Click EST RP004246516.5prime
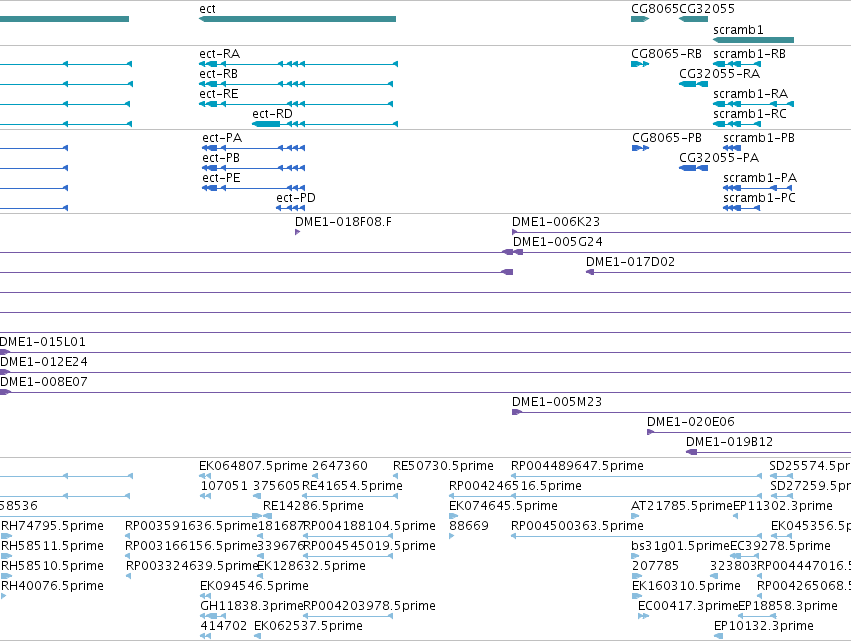The image size is (851, 641). [515, 486]
